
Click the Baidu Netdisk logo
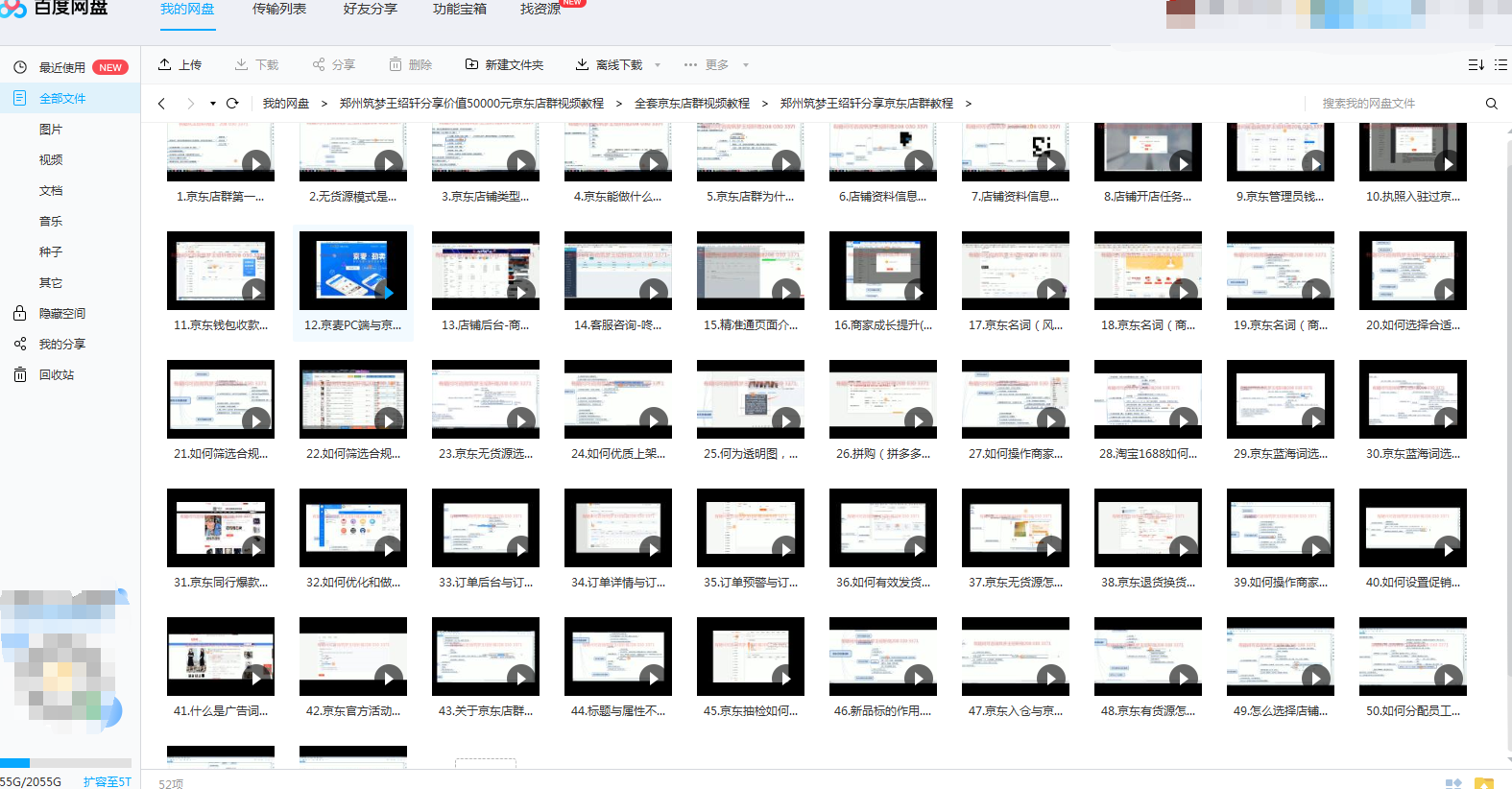pyautogui.click(x=54, y=9)
